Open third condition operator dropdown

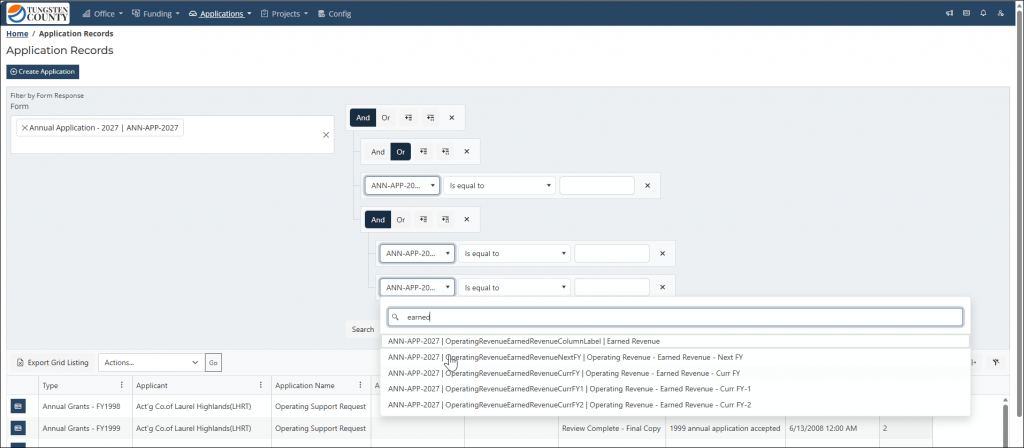(x=514, y=287)
